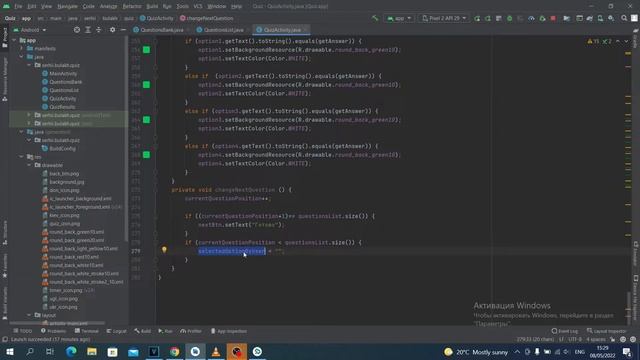
Task: Open the Problems tool window
Action: coord(53,331)
